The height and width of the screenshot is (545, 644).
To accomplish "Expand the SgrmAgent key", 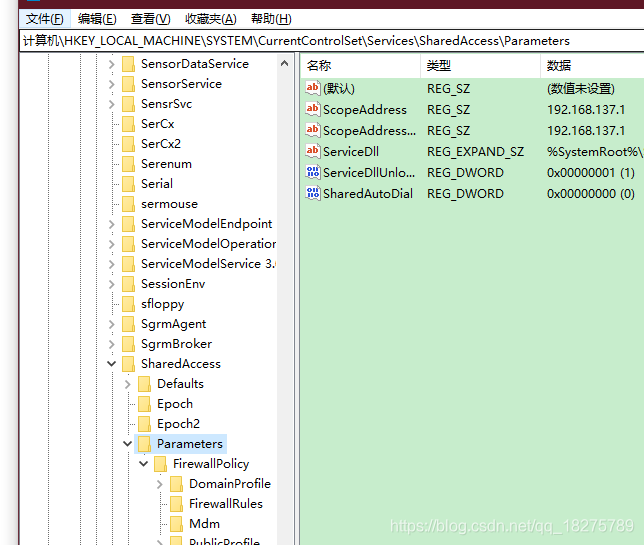I will pos(111,324).
